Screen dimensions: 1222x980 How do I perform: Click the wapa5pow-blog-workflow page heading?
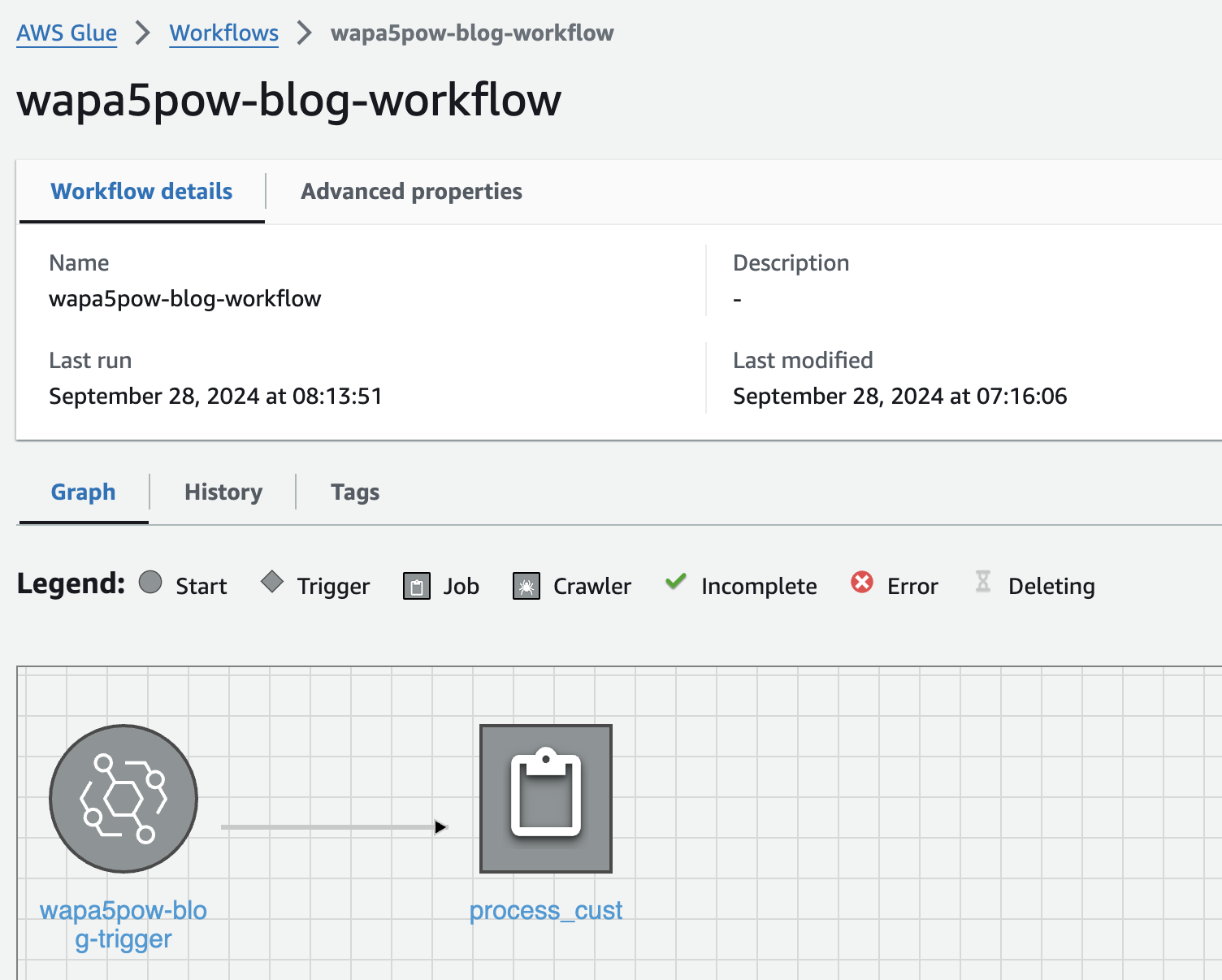(x=289, y=101)
